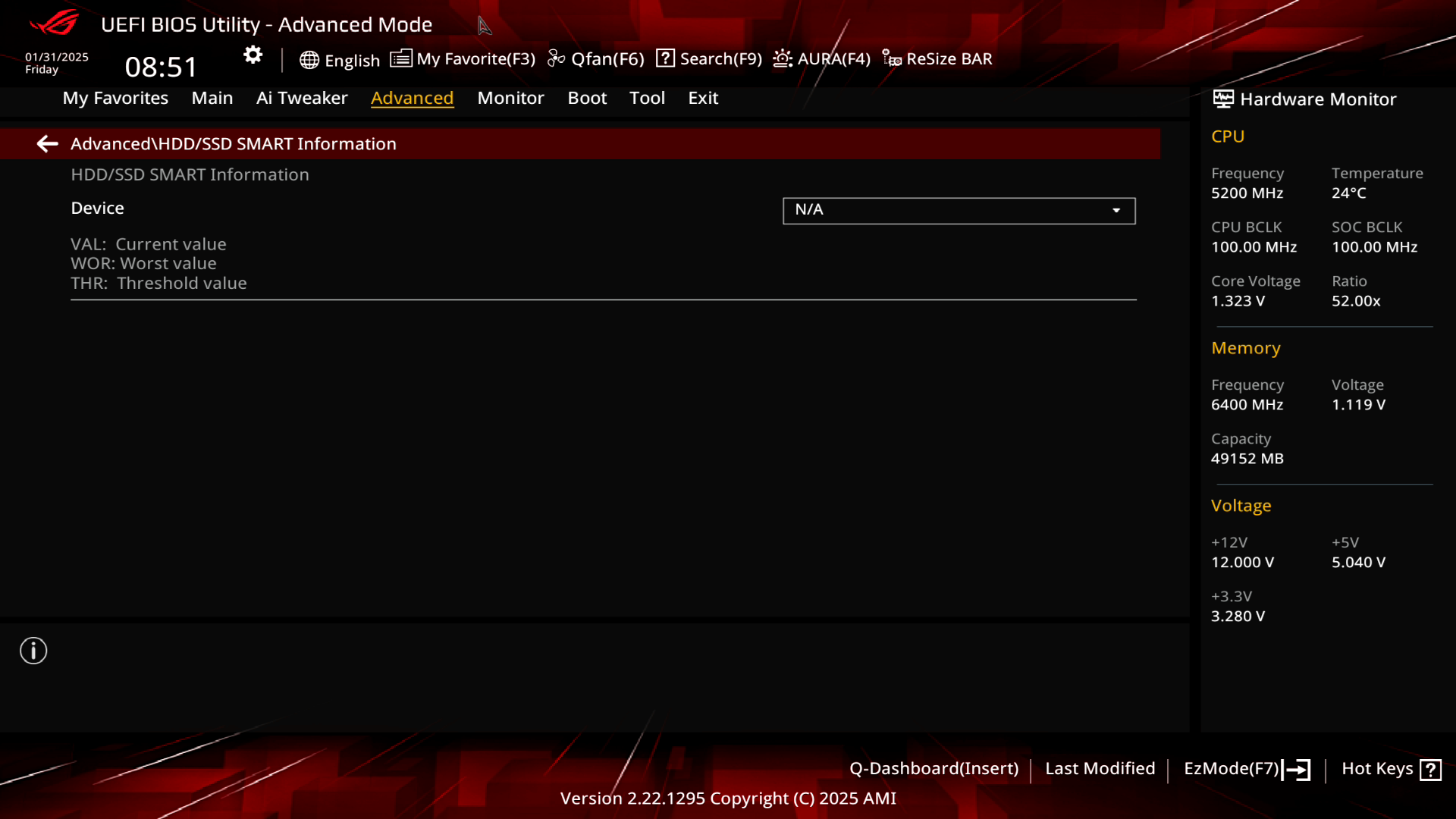Click the Device label
Image resolution: width=1456 pixels, height=819 pixels.
pos(97,208)
